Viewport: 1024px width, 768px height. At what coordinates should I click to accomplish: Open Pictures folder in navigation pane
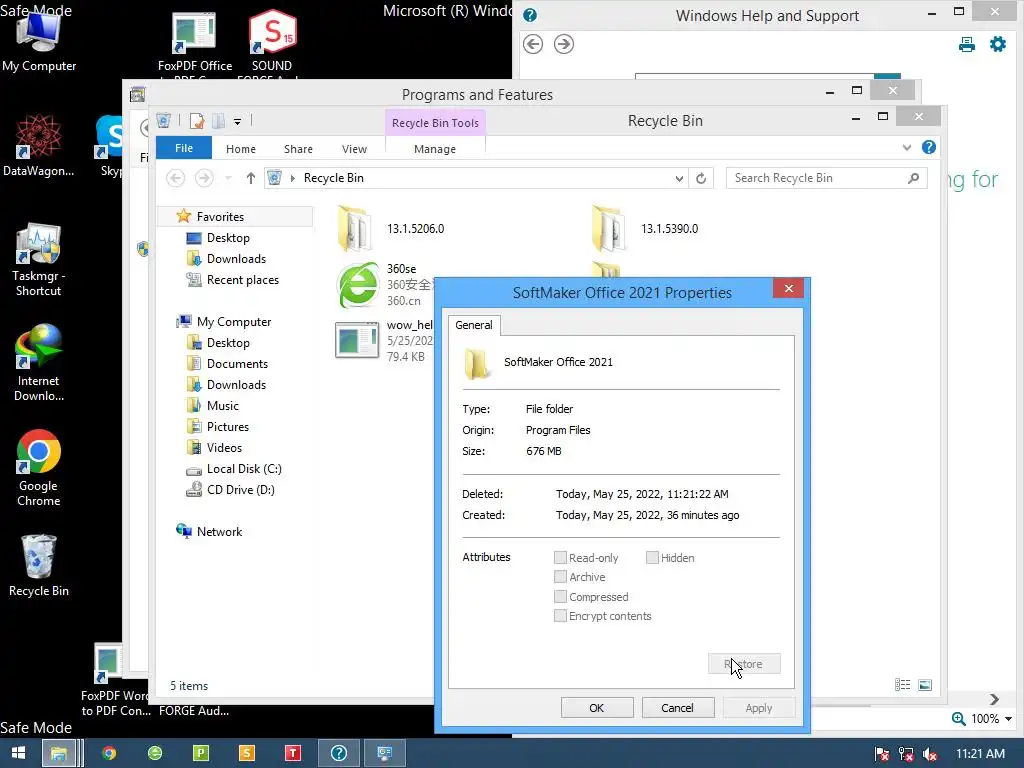pyautogui.click(x=227, y=426)
